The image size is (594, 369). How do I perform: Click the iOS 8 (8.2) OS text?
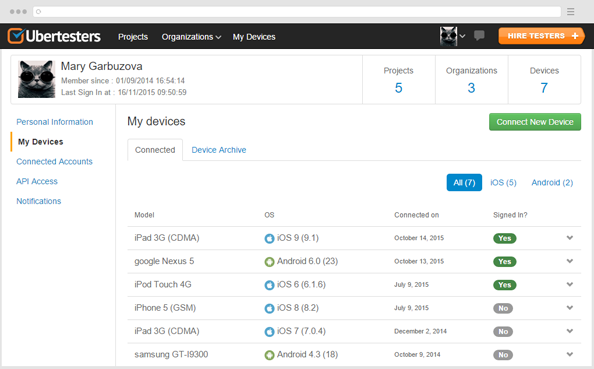pos(298,308)
